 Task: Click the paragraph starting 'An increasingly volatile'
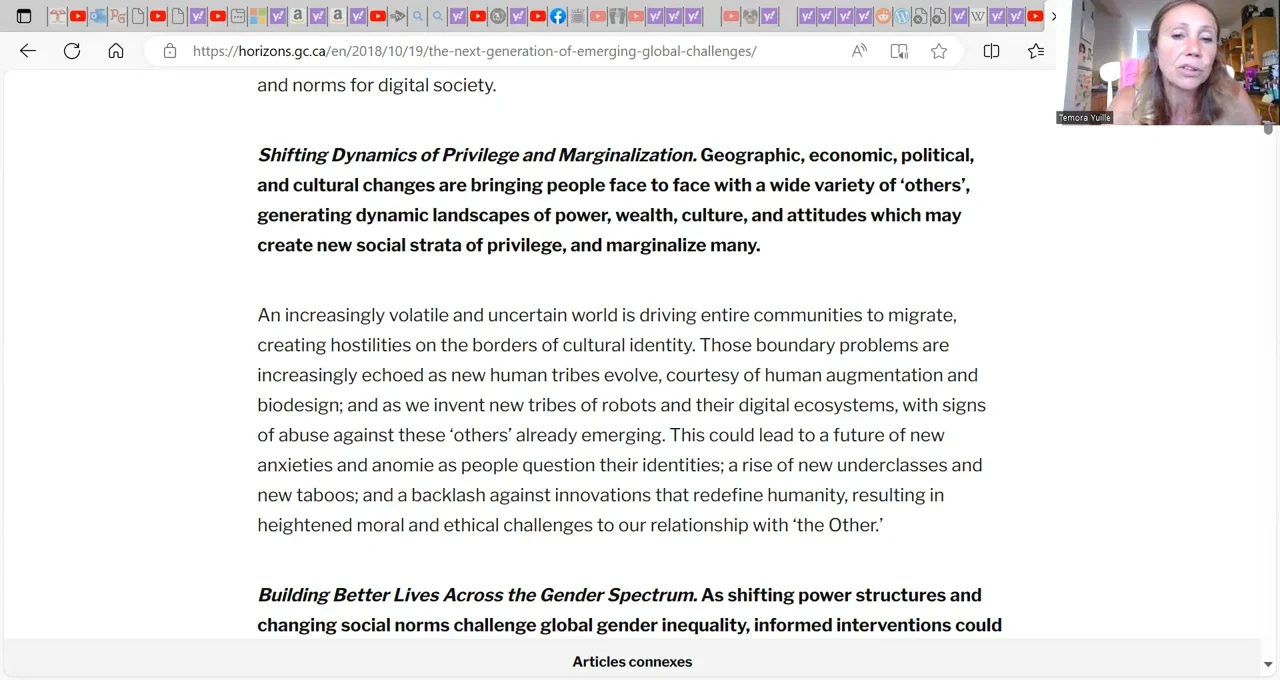point(622,420)
